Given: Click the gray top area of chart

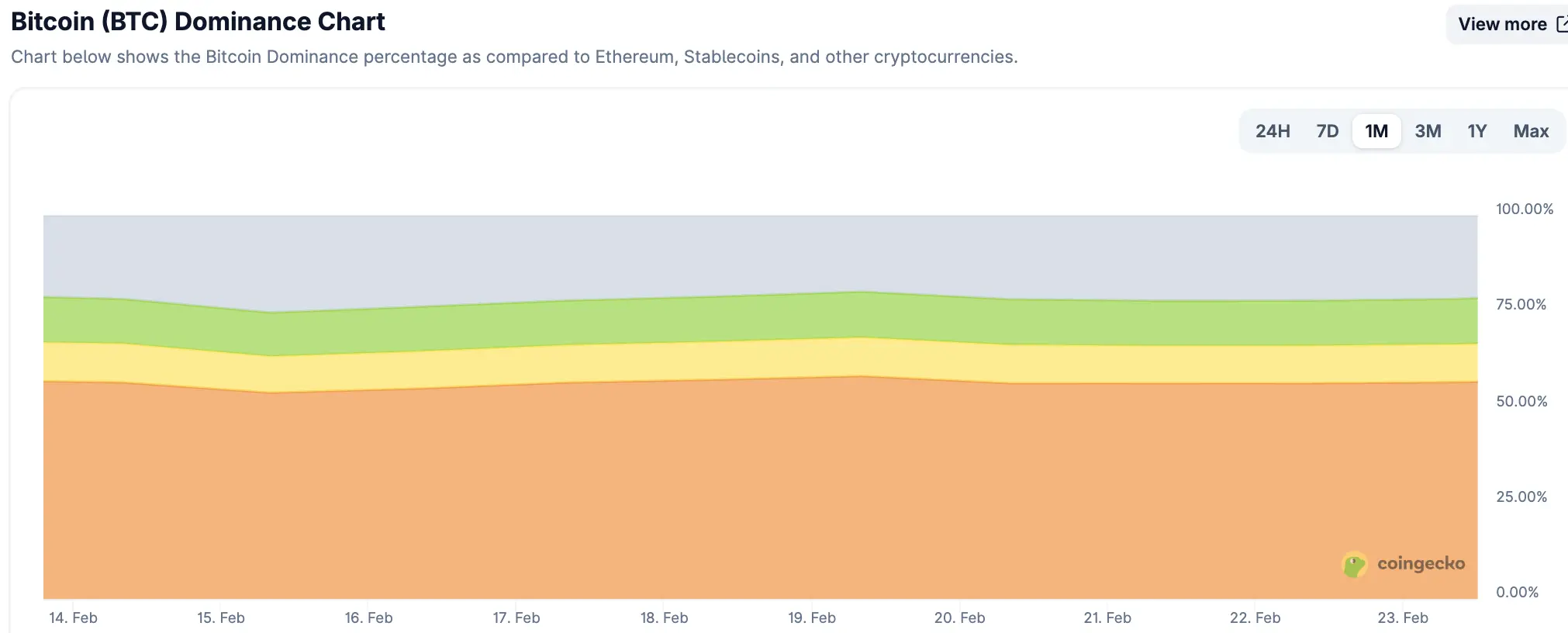Looking at the screenshot, I should (x=698, y=252).
